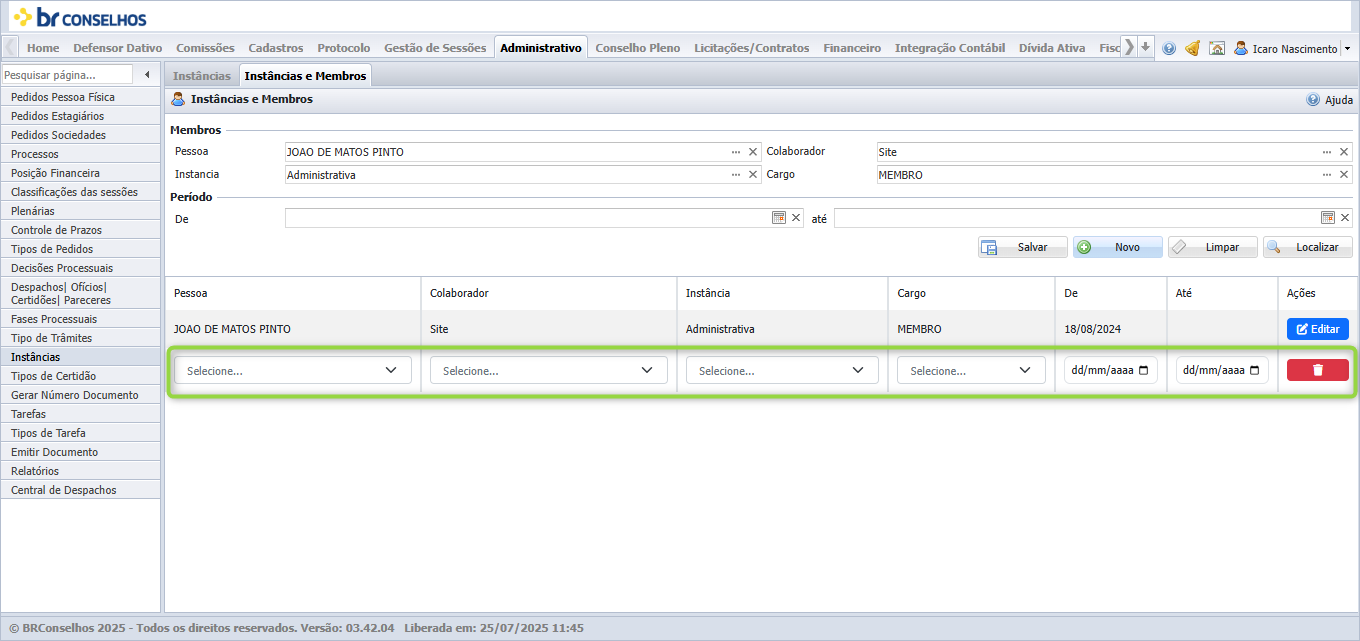The width and height of the screenshot is (1360, 641).
Task: Open the Ajuda link
Action: (1339, 100)
